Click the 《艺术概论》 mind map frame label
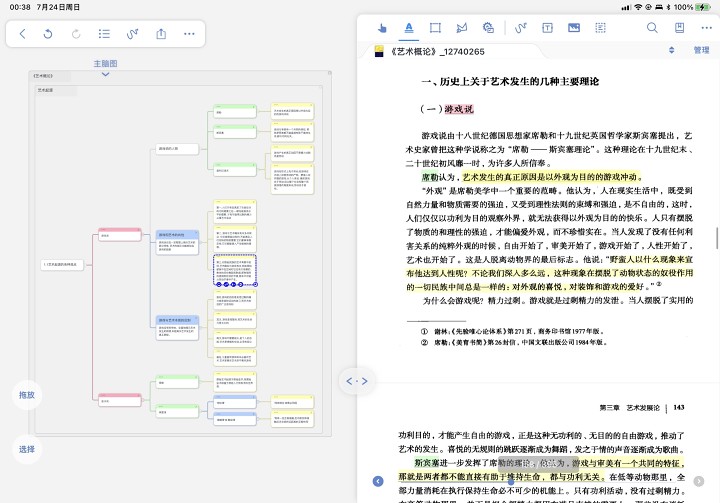This screenshot has height=503, width=720. 44,76
